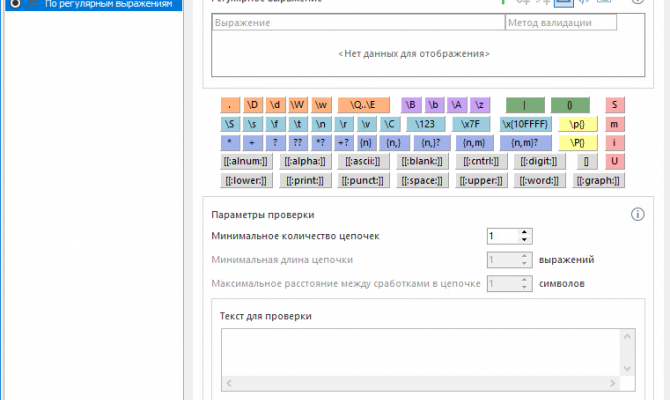Insert lowercase \s whitespace token

coord(252,124)
